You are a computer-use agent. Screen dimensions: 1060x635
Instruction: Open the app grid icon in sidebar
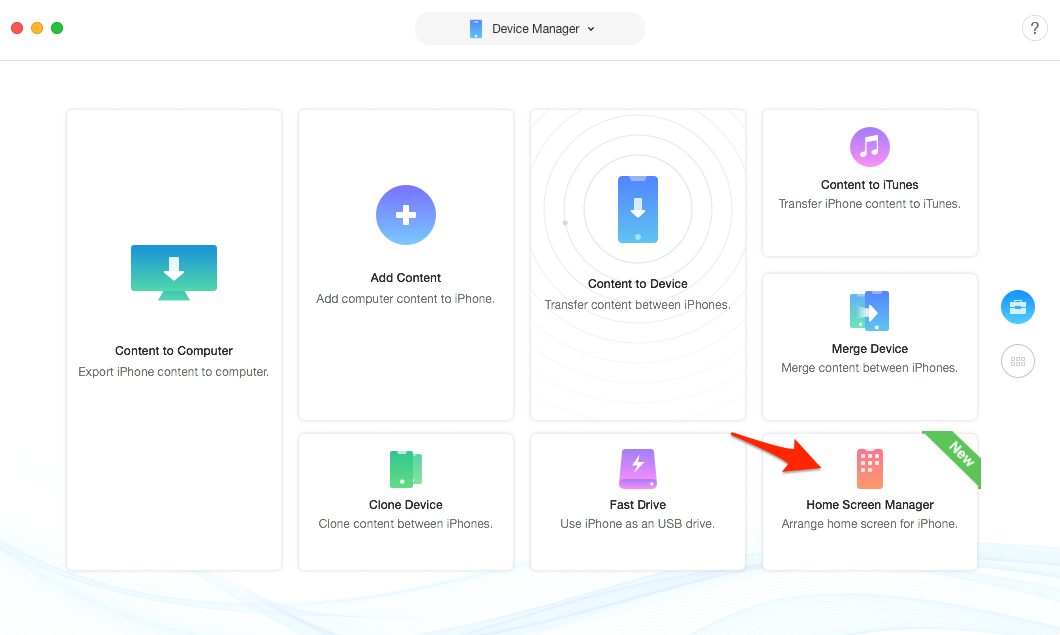1017,361
